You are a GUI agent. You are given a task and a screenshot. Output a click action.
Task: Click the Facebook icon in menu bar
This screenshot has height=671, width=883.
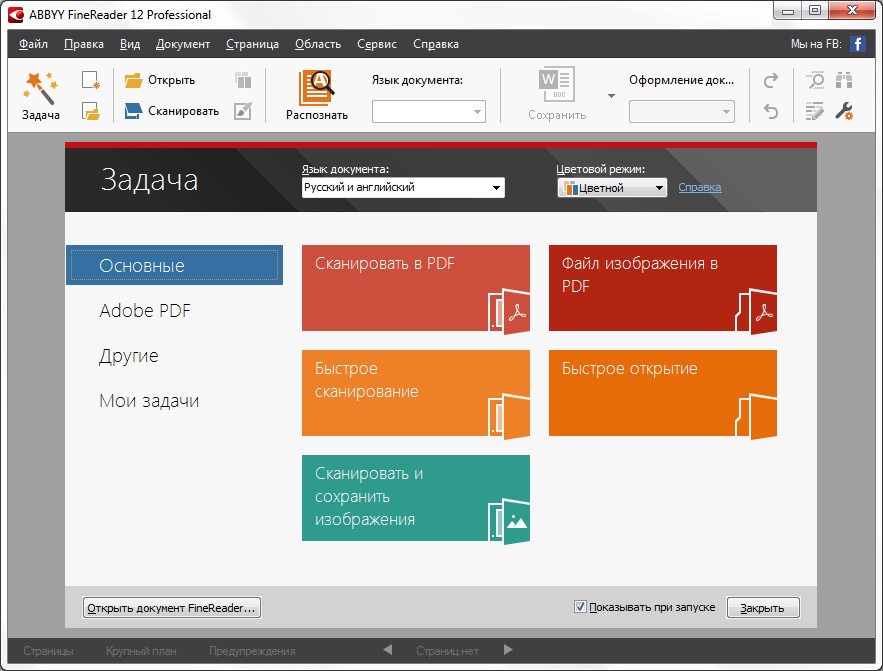click(857, 44)
